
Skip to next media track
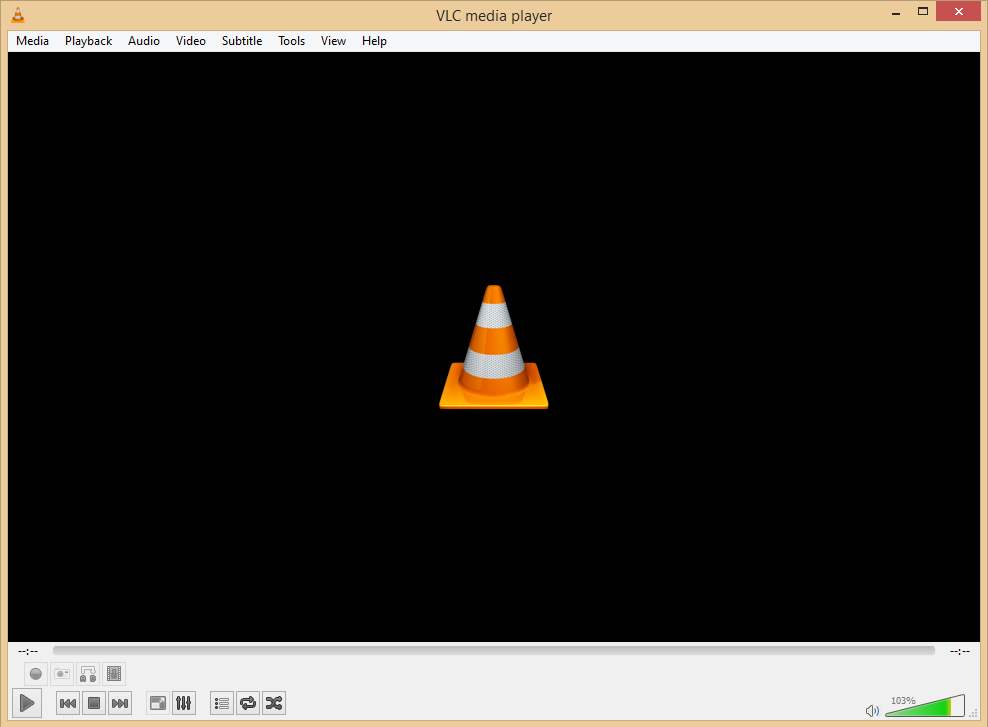coord(120,703)
